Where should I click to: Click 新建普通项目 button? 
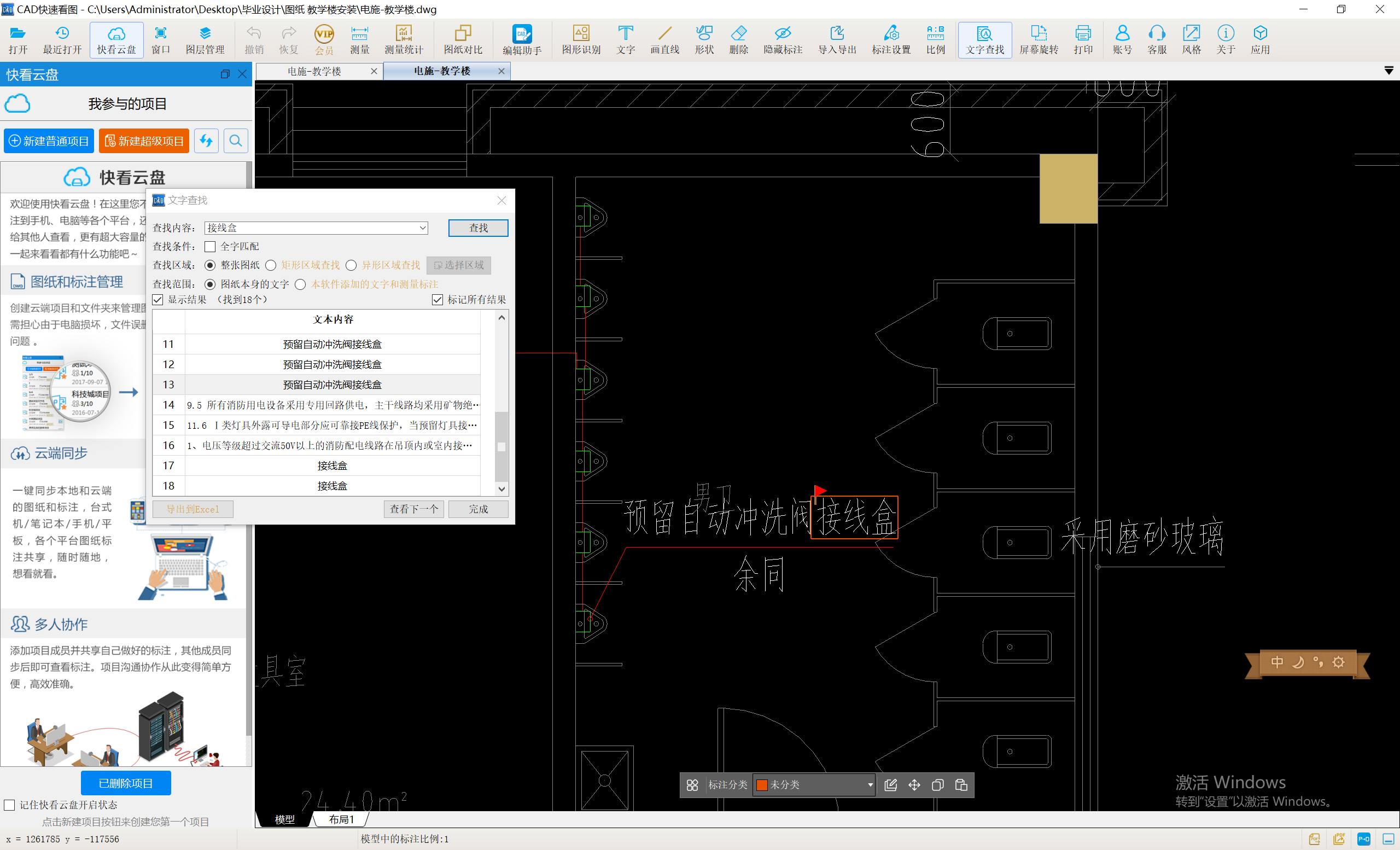tap(49, 141)
